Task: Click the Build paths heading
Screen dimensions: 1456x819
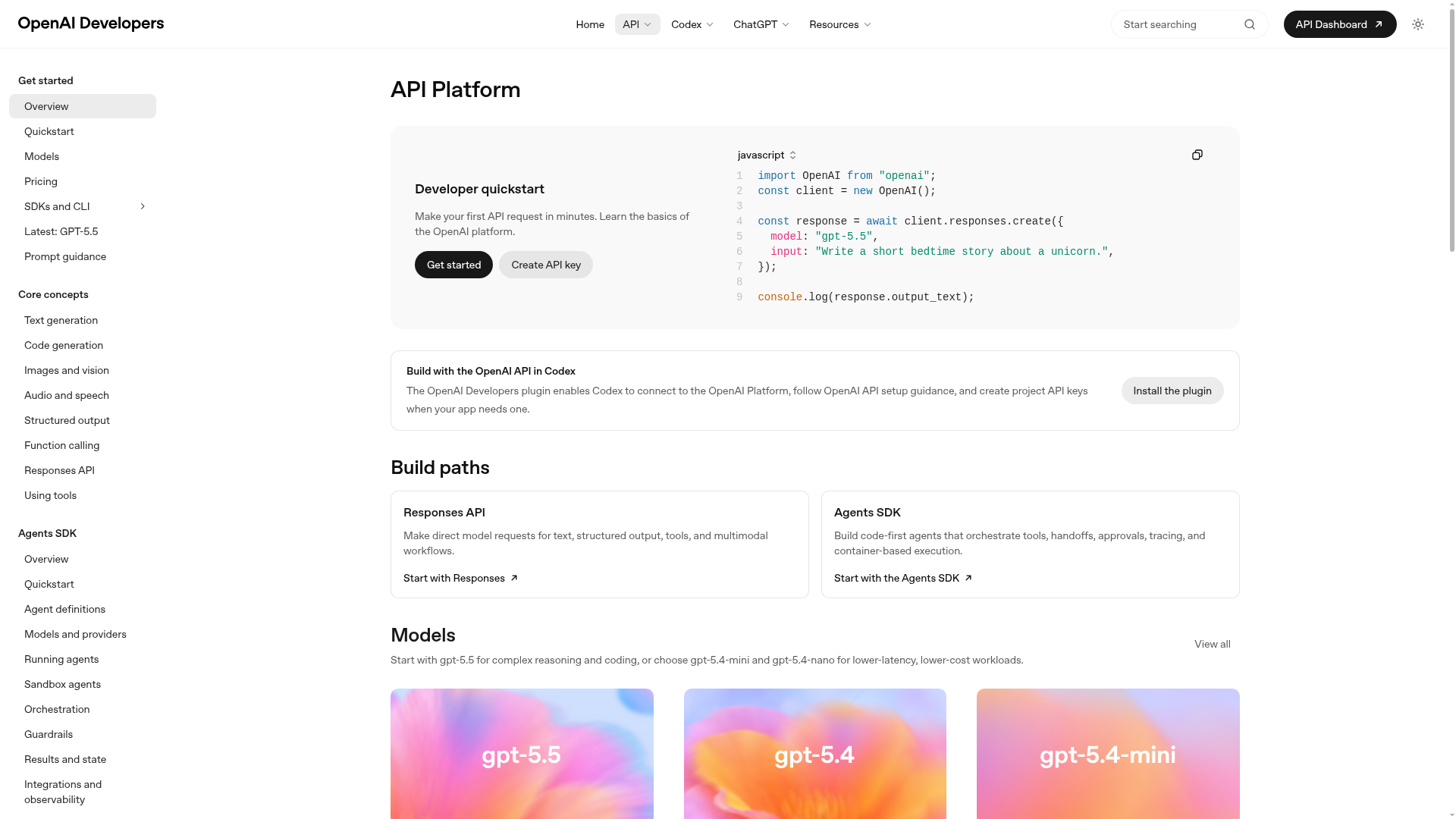Action: [x=440, y=468]
